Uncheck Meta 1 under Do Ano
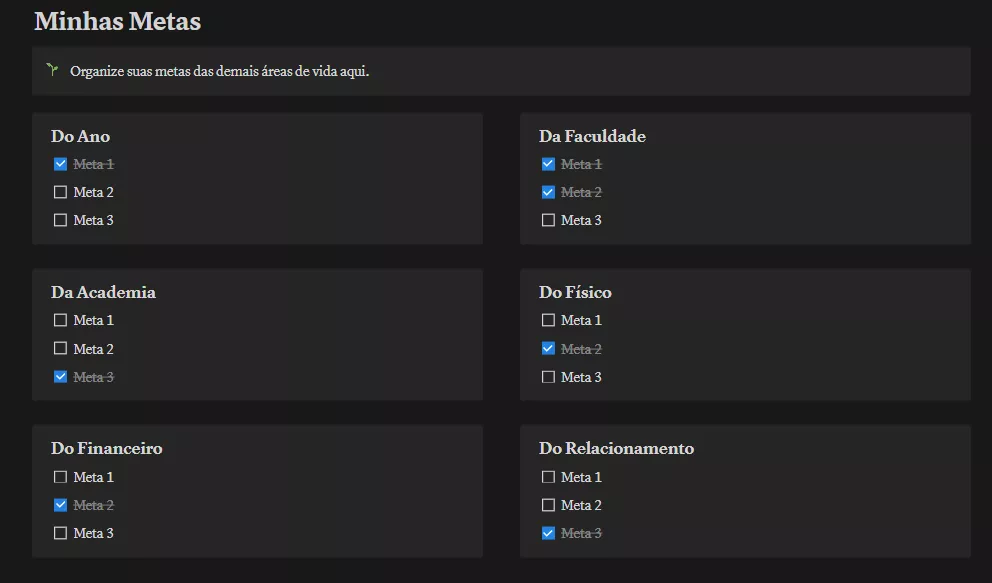The height and width of the screenshot is (583, 992). [60, 164]
